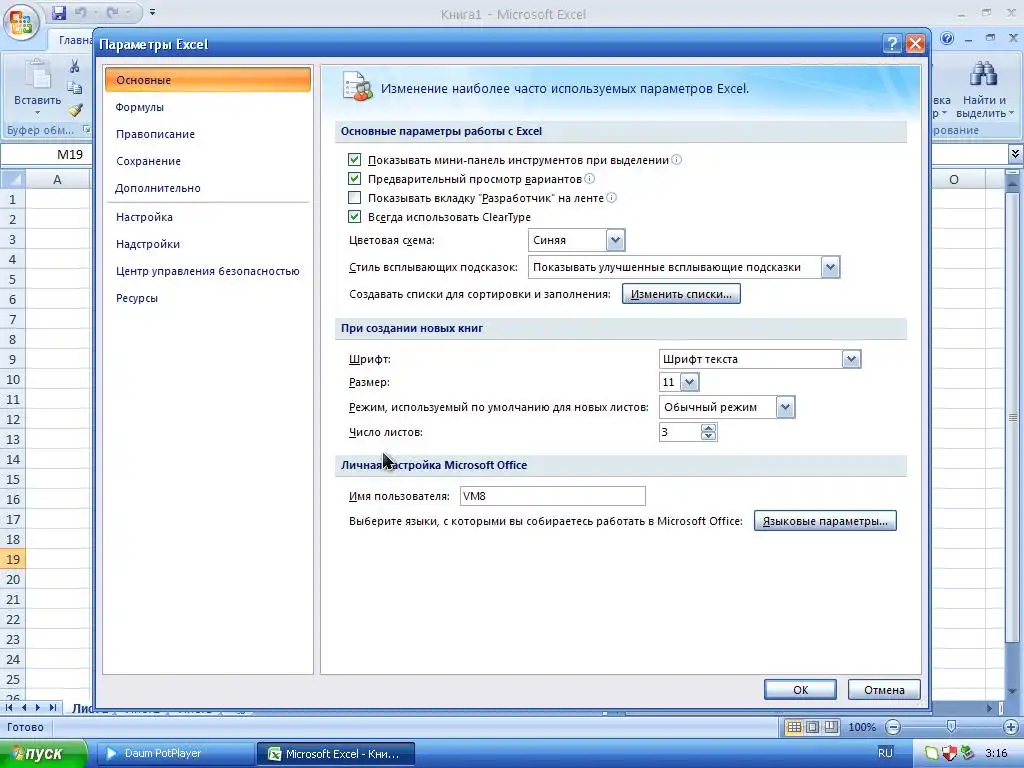Click the Undo arrow in quick access toolbar
Screen dimensions: 1024x768
(80, 12)
